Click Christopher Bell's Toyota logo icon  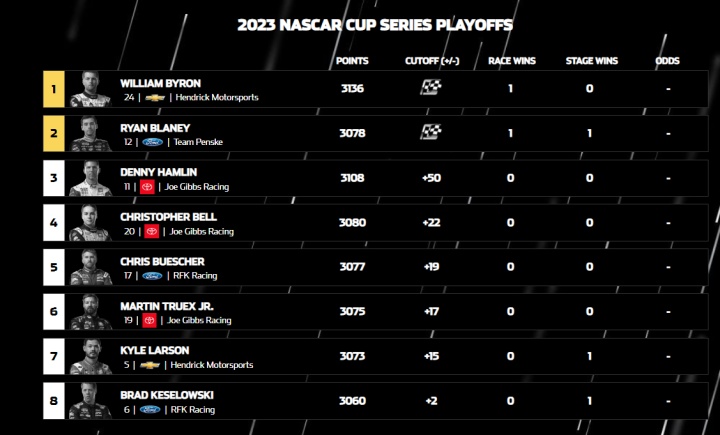pos(152,231)
